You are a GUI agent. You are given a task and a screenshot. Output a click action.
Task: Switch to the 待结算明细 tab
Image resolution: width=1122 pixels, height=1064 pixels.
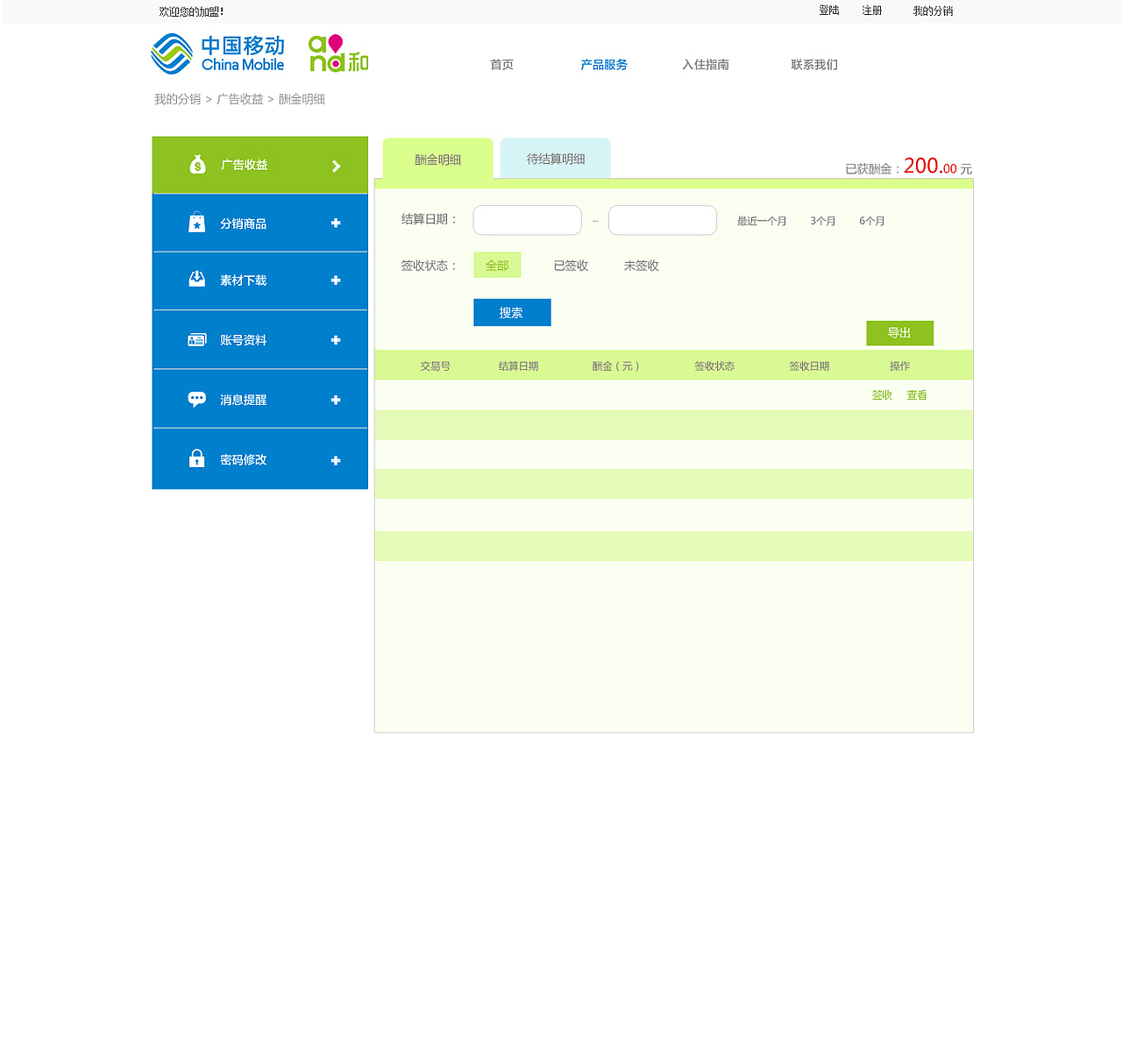(555, 159)
